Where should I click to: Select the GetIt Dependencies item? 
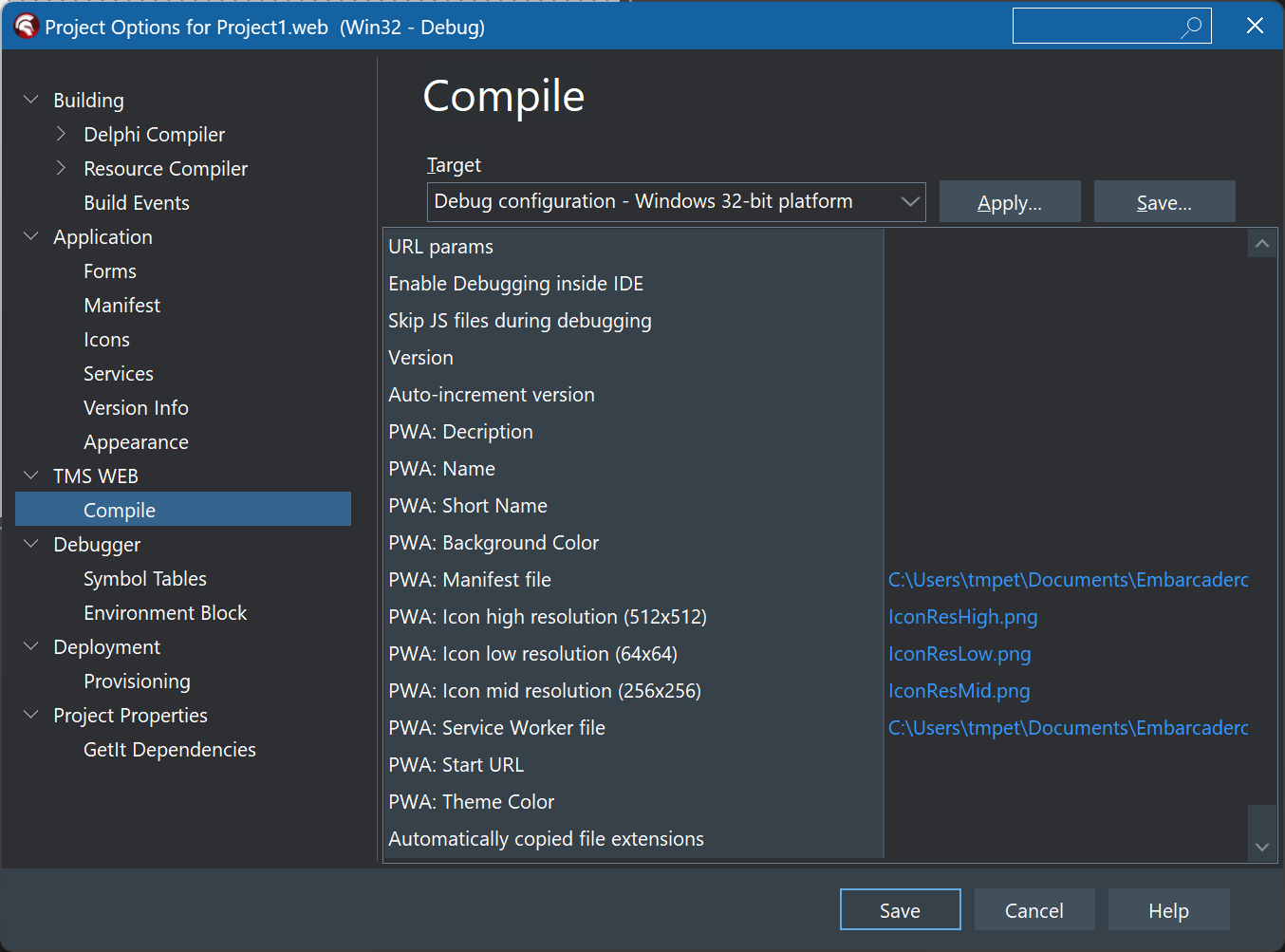click(x=169, y=750)
